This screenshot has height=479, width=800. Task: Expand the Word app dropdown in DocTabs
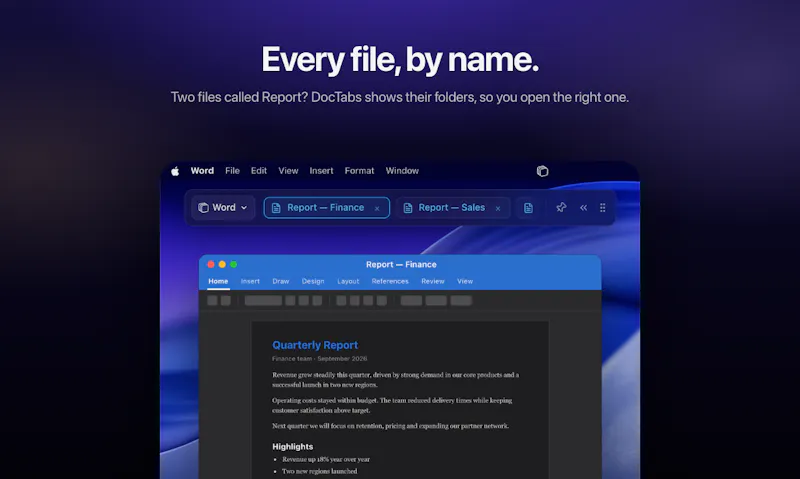point(223,208)
